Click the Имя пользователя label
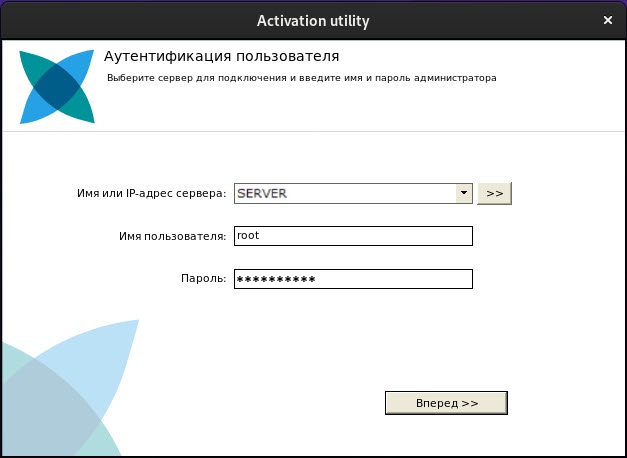Image resolution: width=627 pixels, height=458 pixels. click(172, 236)
